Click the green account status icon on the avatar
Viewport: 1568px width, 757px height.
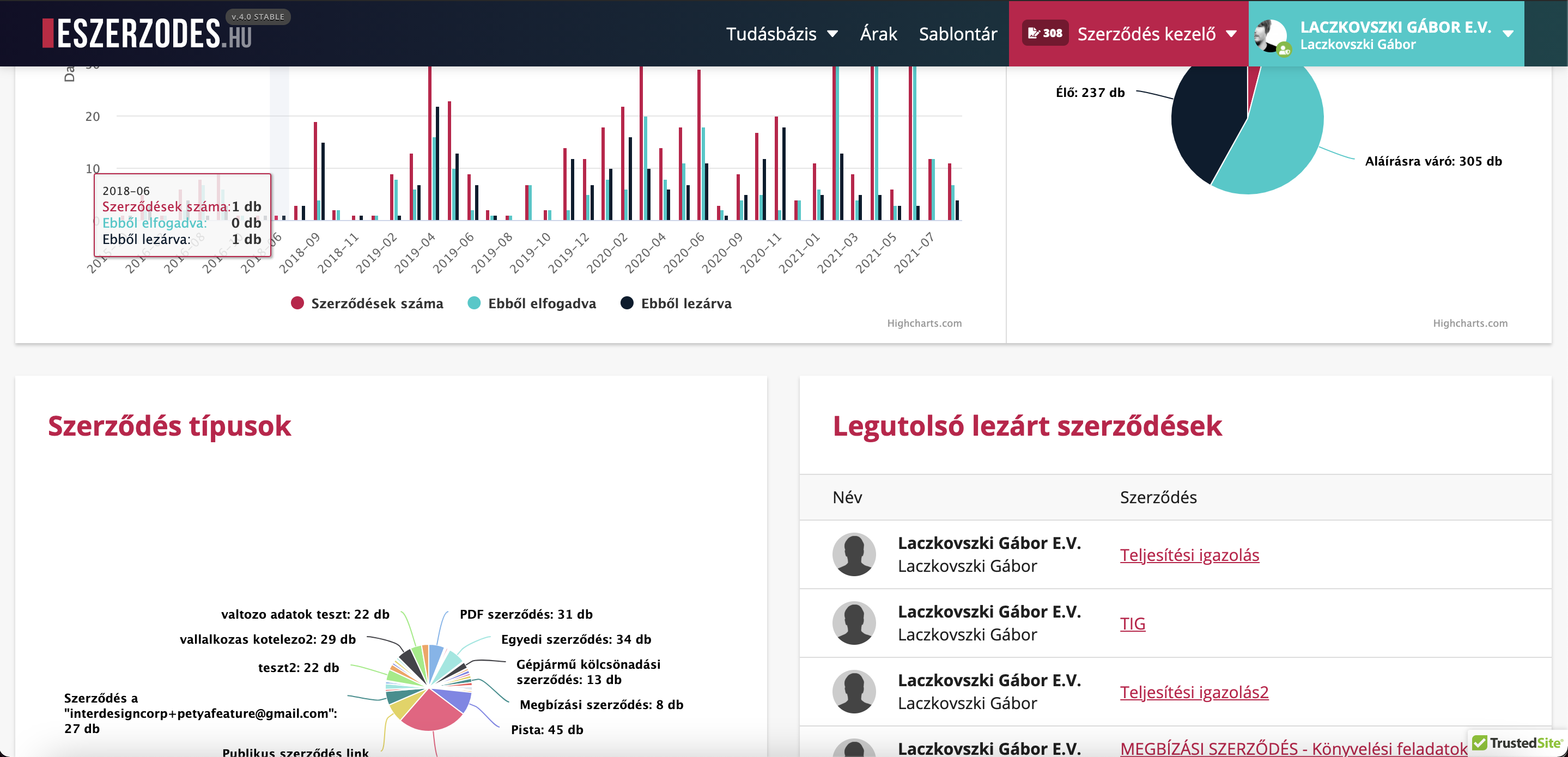coord(1284,51)
